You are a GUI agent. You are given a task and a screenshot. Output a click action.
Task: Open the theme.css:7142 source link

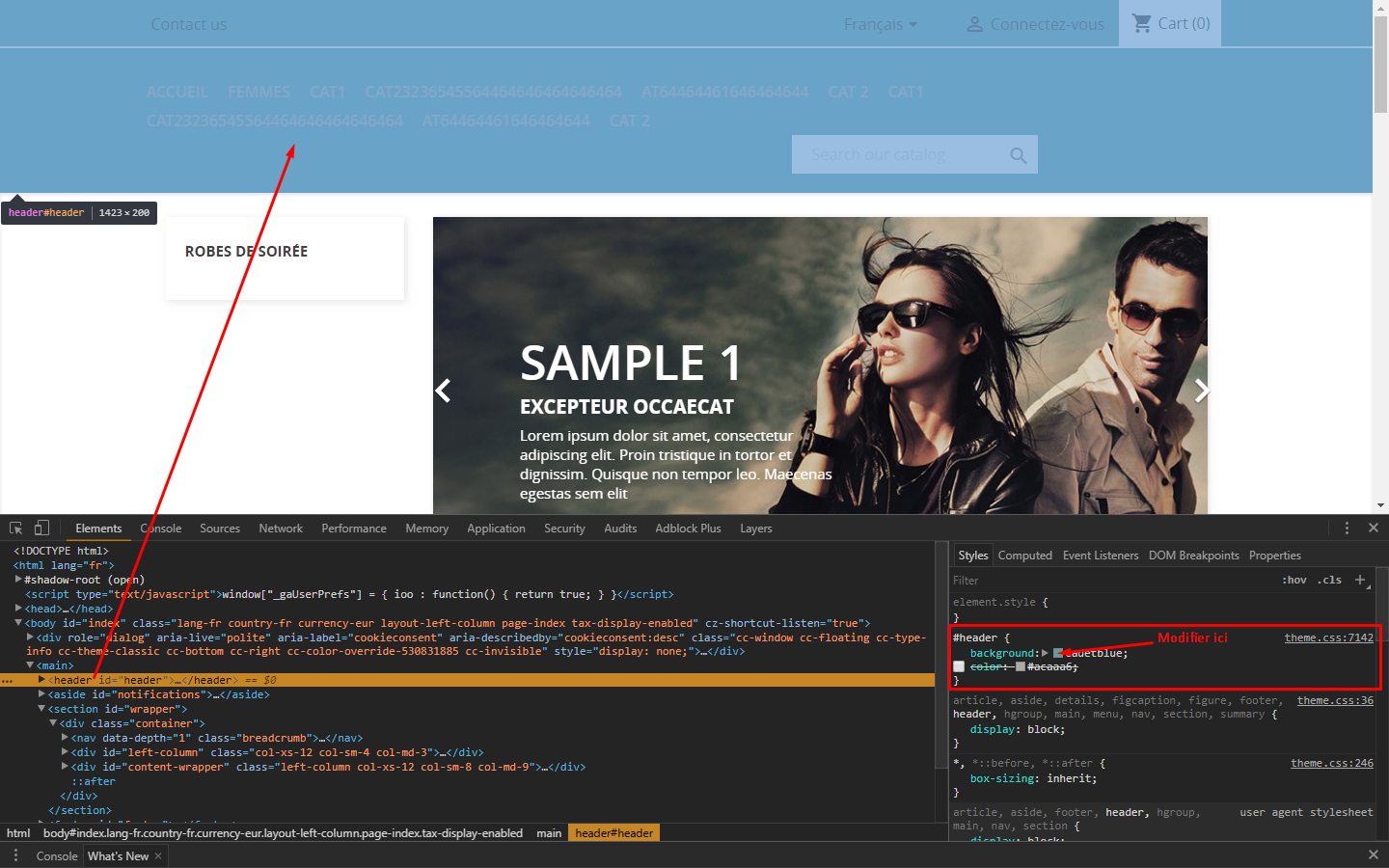point(1328,637)
